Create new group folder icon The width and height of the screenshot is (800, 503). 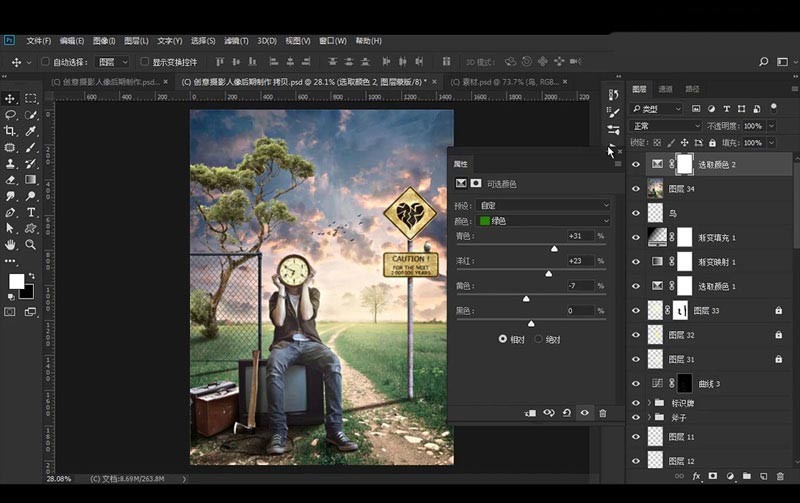click(x=746, y=476)
